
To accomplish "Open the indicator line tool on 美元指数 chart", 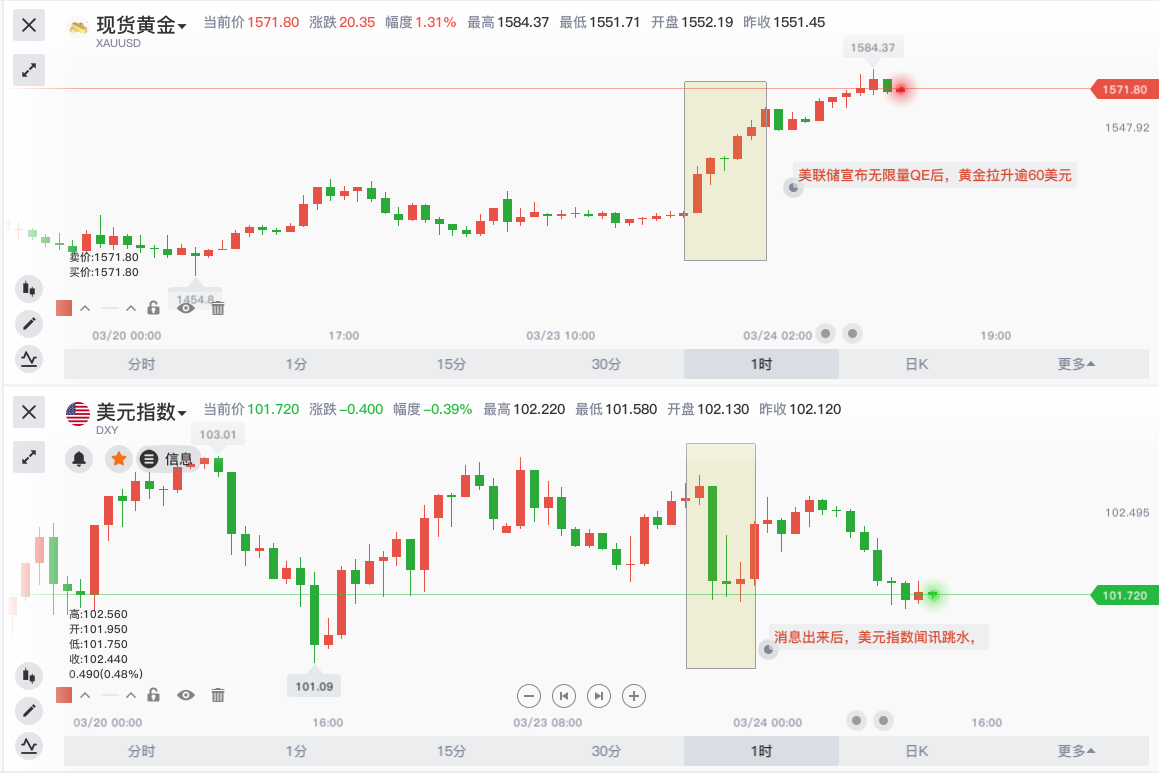I will 29,746.
